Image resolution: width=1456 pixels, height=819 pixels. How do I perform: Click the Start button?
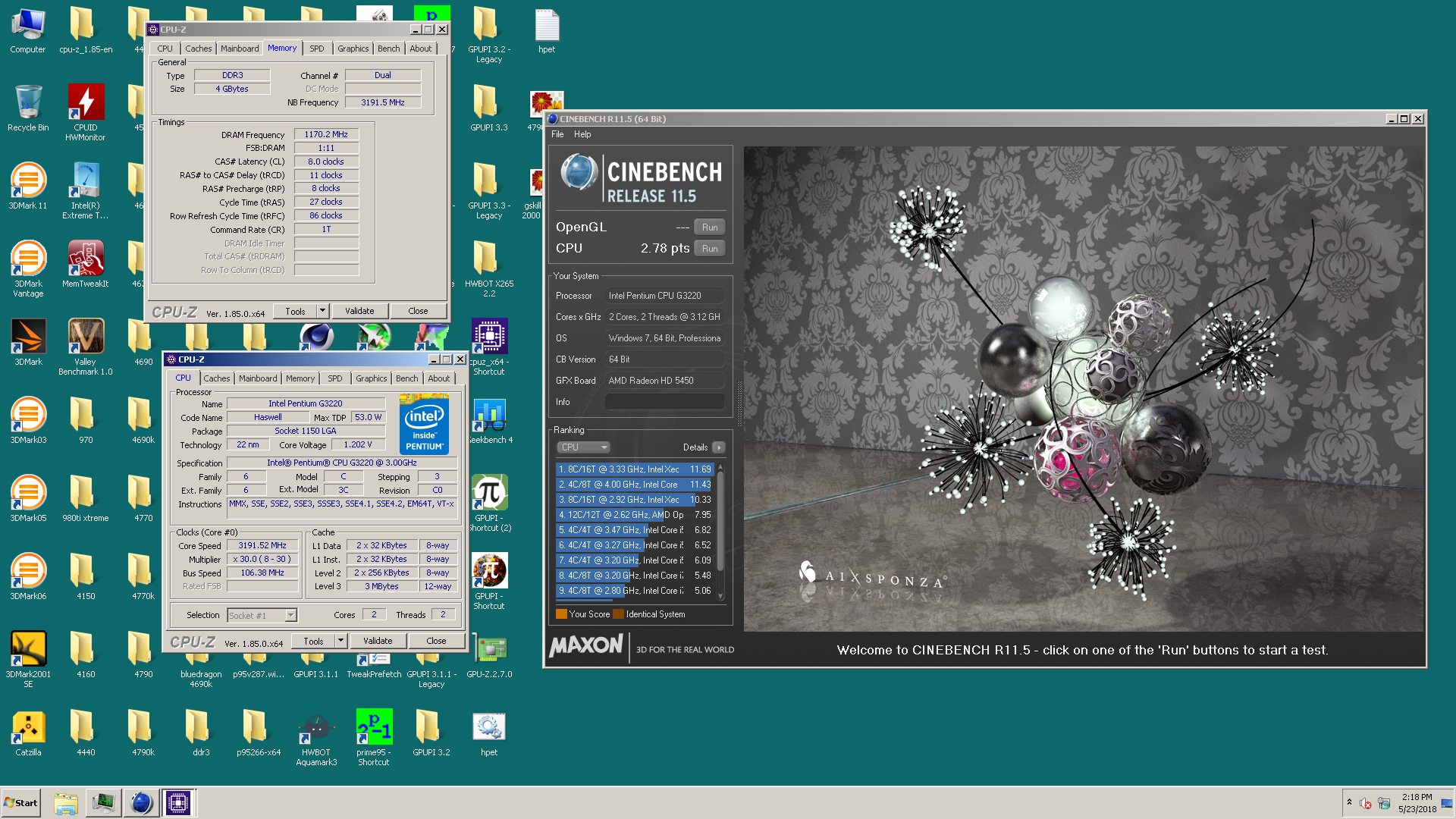point(20,802)
